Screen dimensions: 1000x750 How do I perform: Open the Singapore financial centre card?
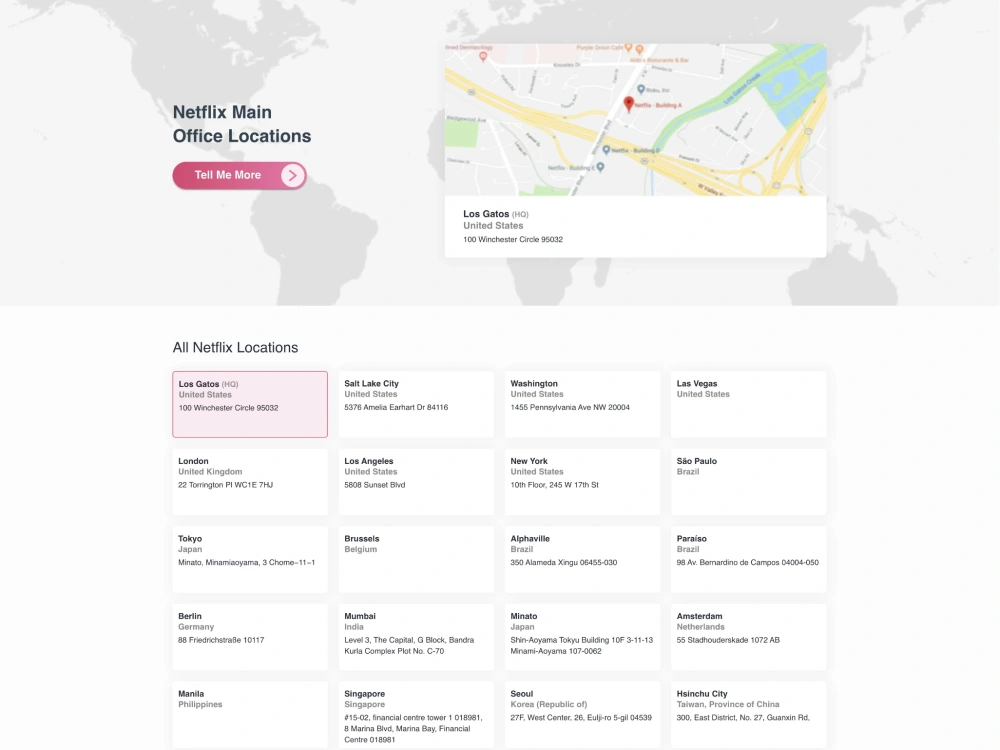416,715
